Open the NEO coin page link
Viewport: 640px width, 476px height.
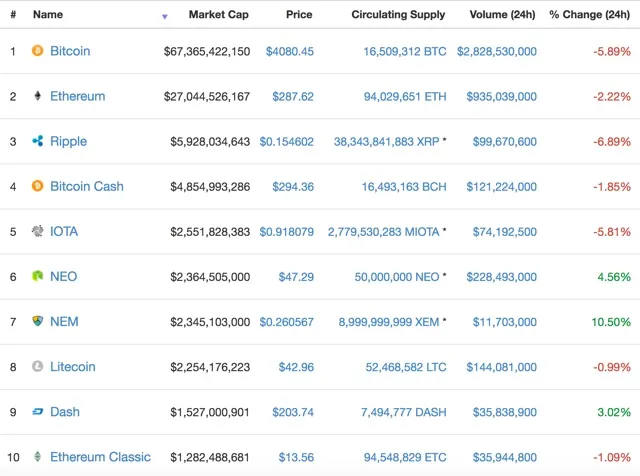tap(63, 276)
